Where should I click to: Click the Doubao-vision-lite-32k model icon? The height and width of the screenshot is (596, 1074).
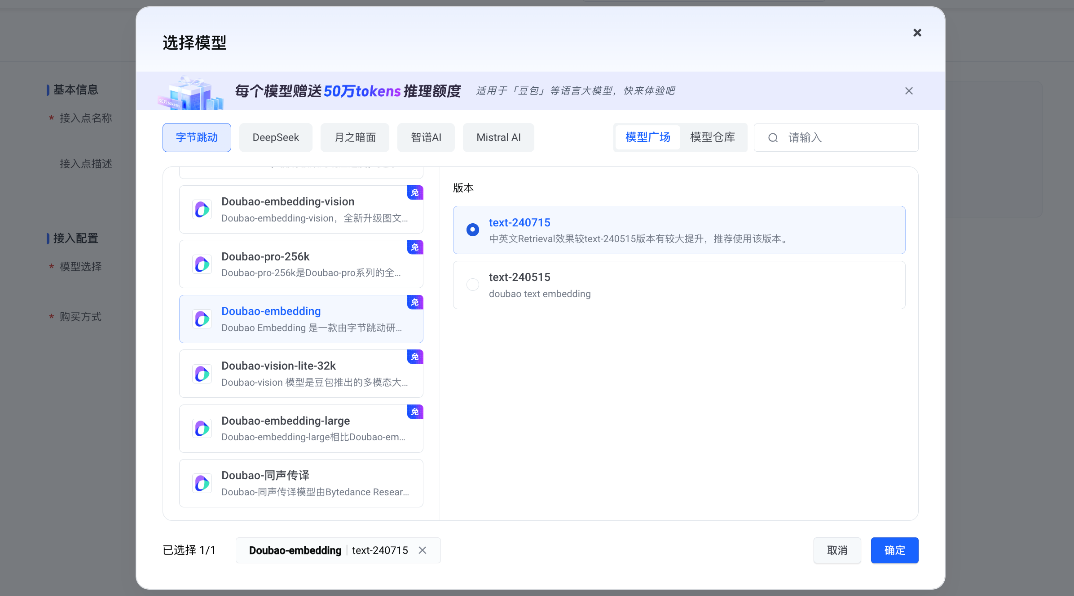pyautogui.click(x=201, y=373)
